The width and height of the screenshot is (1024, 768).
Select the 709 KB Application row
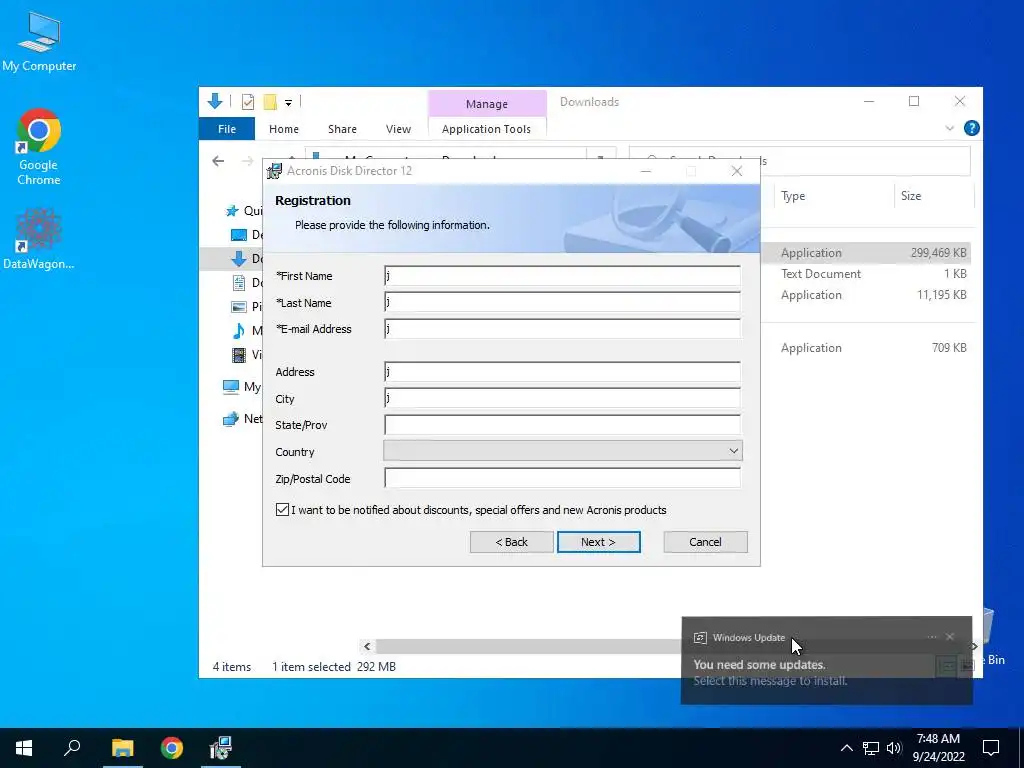coord(865,347)
